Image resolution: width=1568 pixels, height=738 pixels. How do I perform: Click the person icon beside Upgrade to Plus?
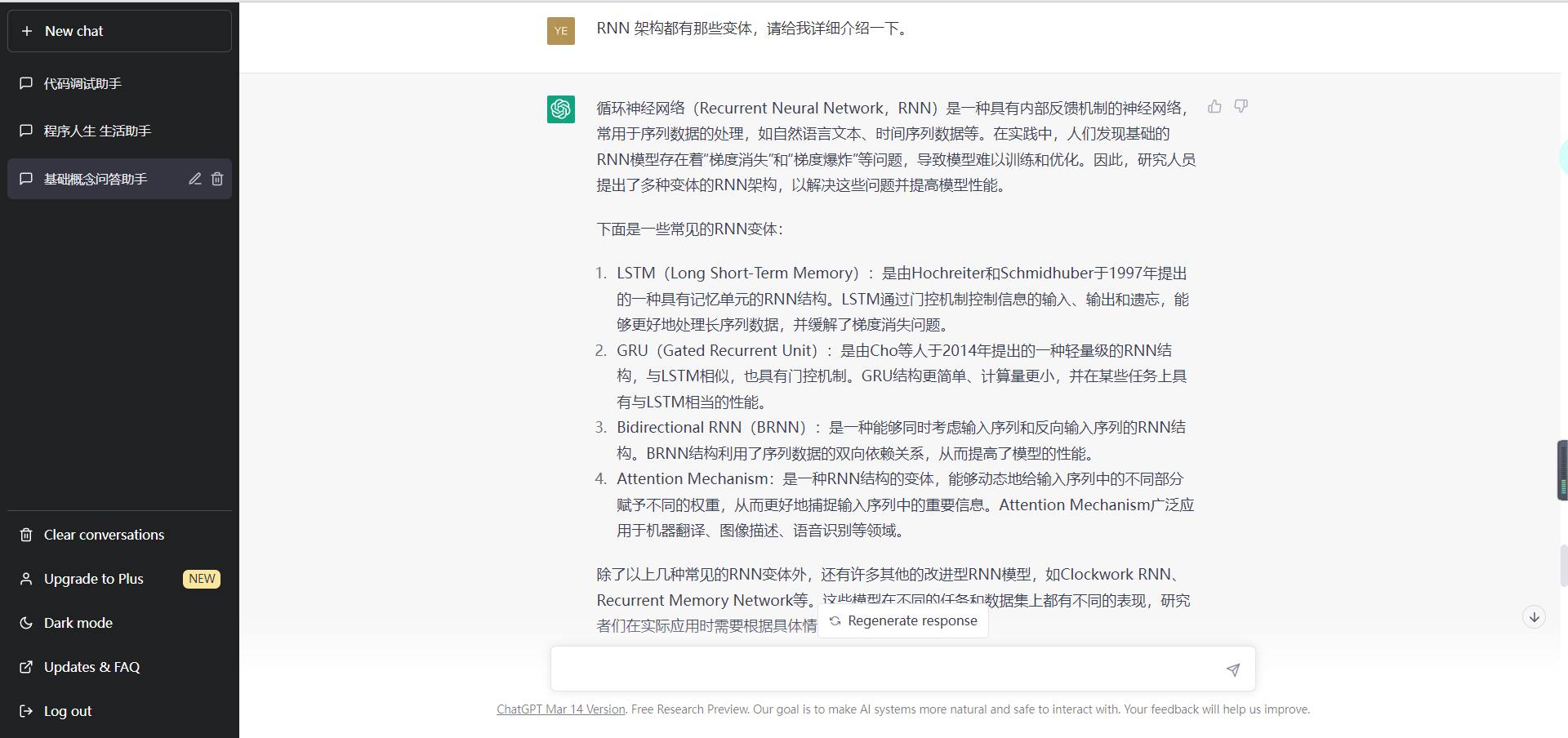tap(26, 579)
